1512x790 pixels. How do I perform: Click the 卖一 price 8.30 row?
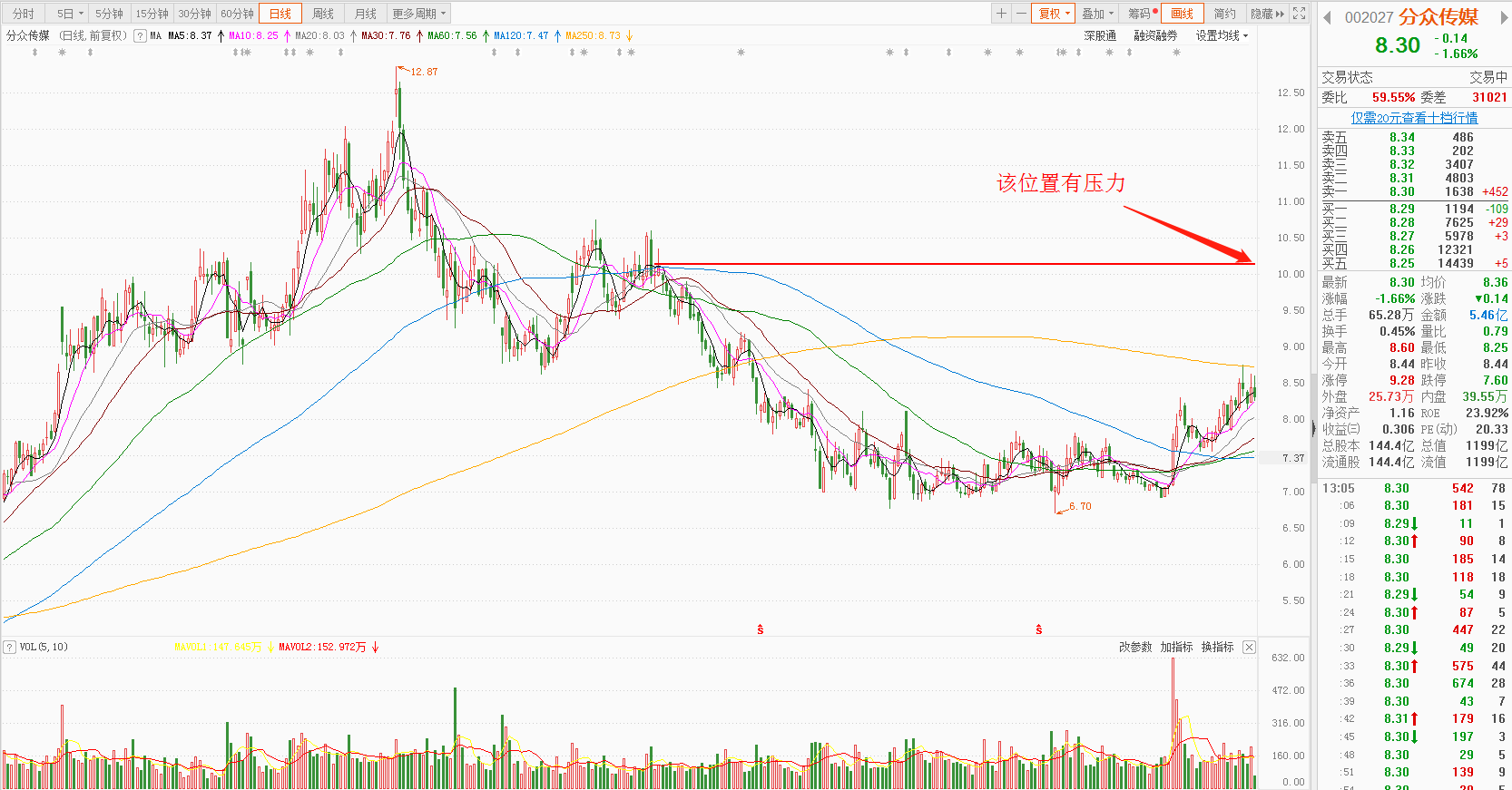(x=1414, y=192)
